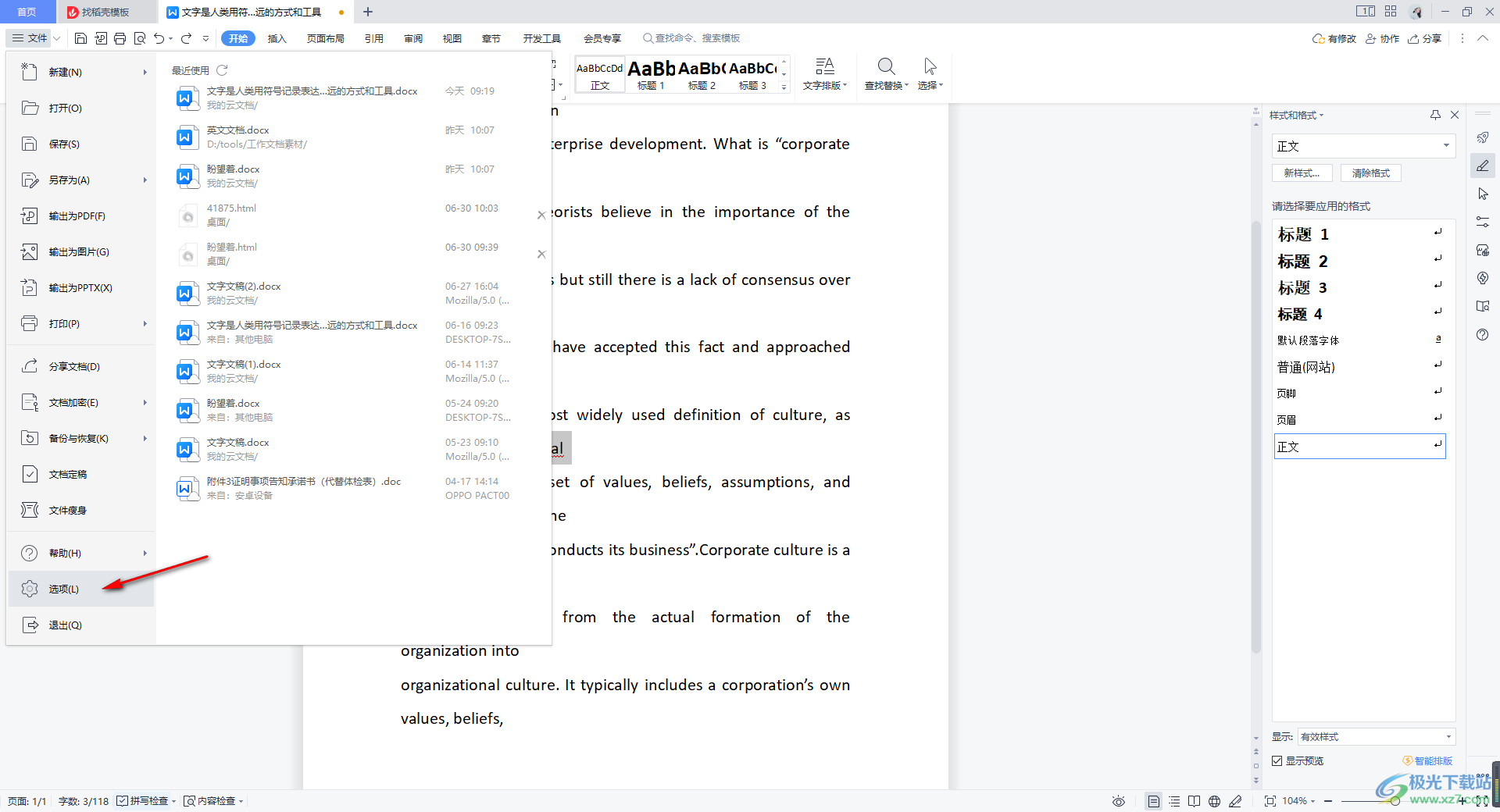
Task: Click the 协作 button
Action: point(1382,38)
